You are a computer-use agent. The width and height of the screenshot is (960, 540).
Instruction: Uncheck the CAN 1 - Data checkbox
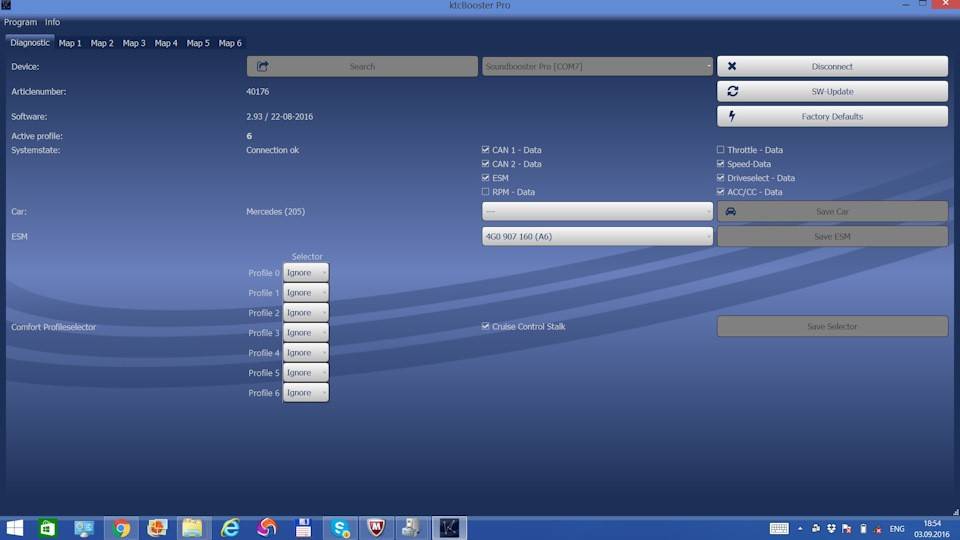486,150
